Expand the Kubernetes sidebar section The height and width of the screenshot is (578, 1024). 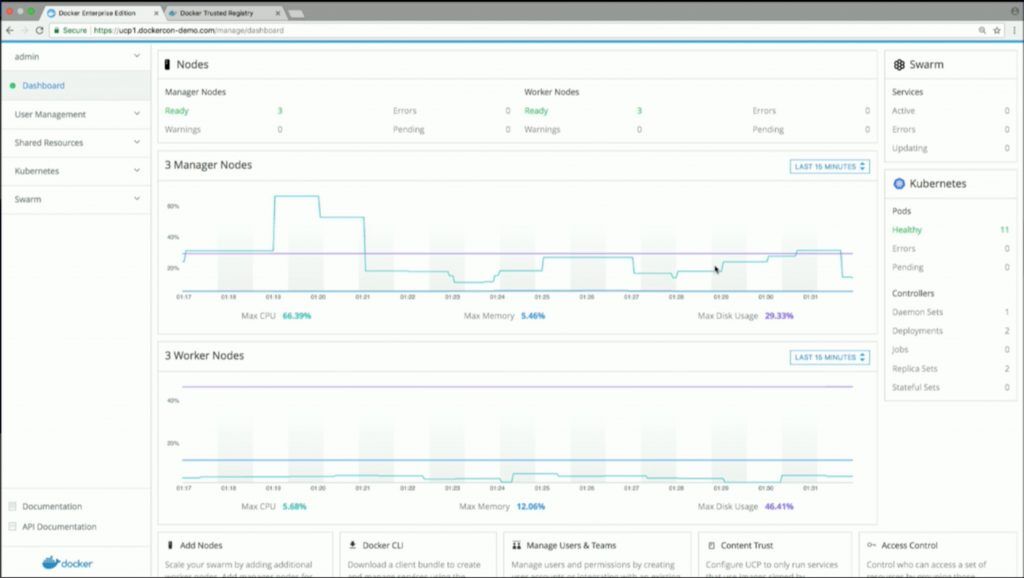point(76,170)
